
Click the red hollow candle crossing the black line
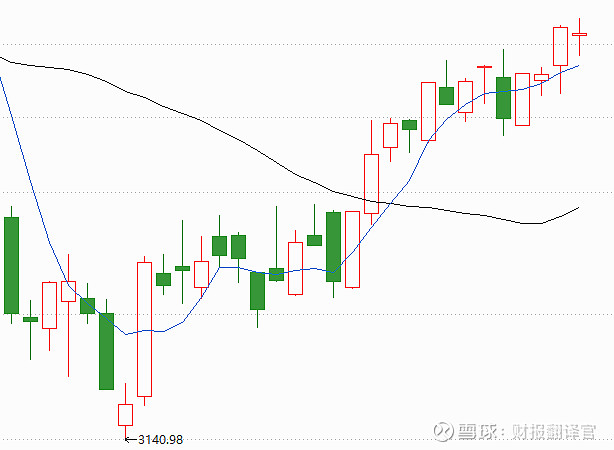tap(372, 183)
